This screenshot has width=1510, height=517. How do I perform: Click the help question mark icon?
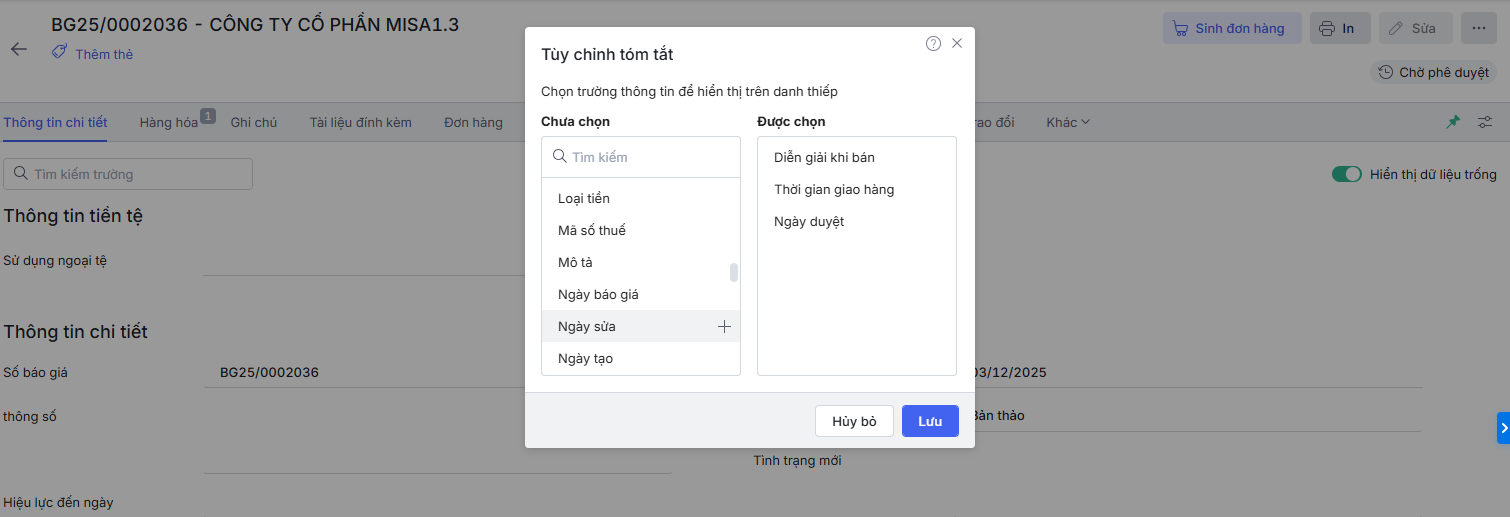[x=933, y=43]
